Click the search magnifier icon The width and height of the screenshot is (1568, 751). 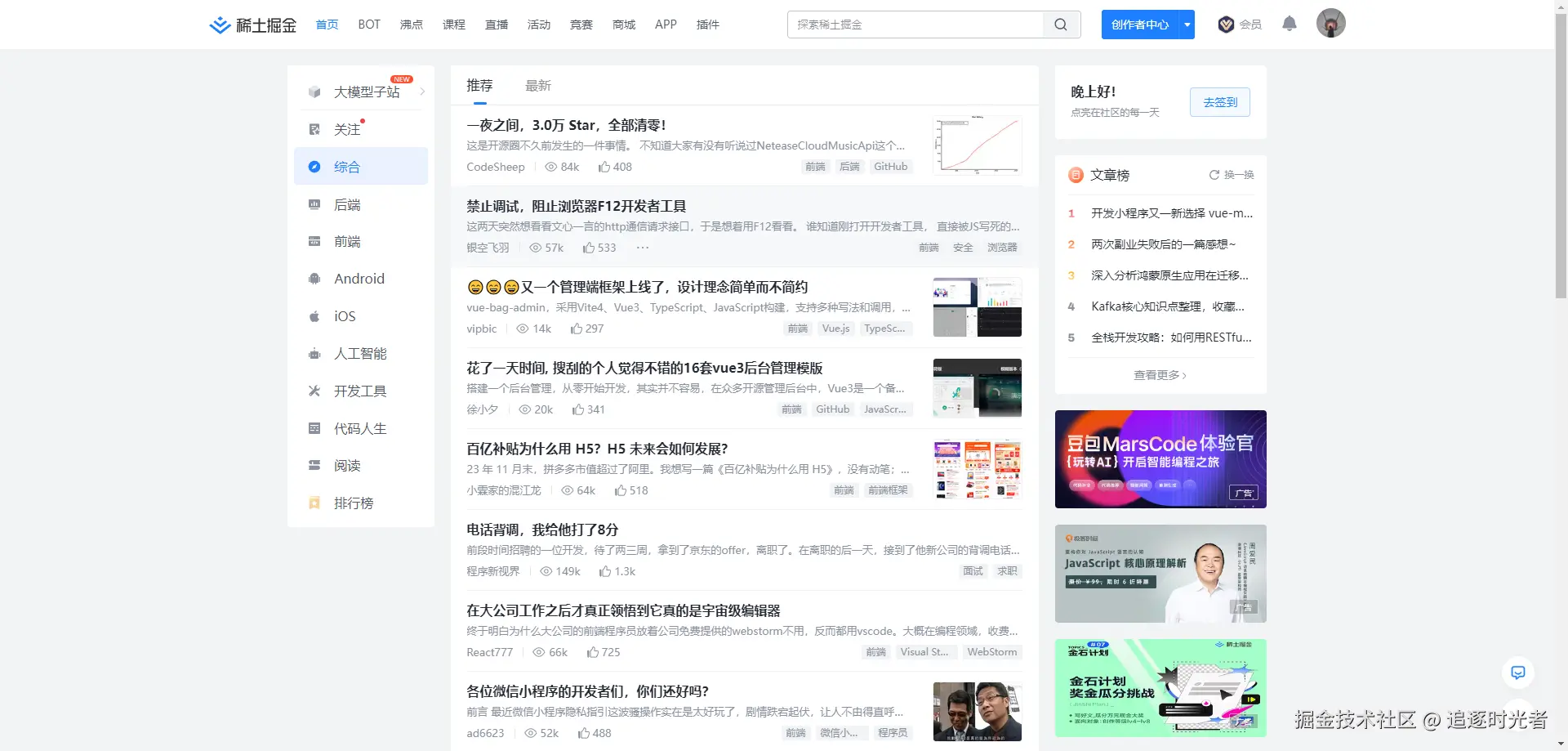[1061, 25]
